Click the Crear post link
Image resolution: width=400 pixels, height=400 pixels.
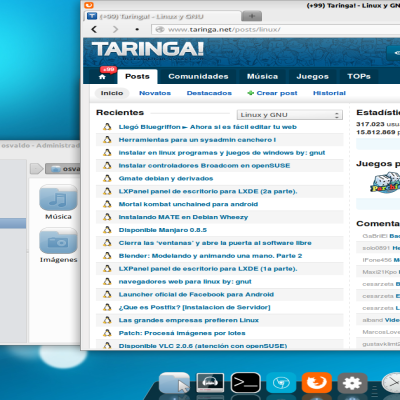click(277, 93)
